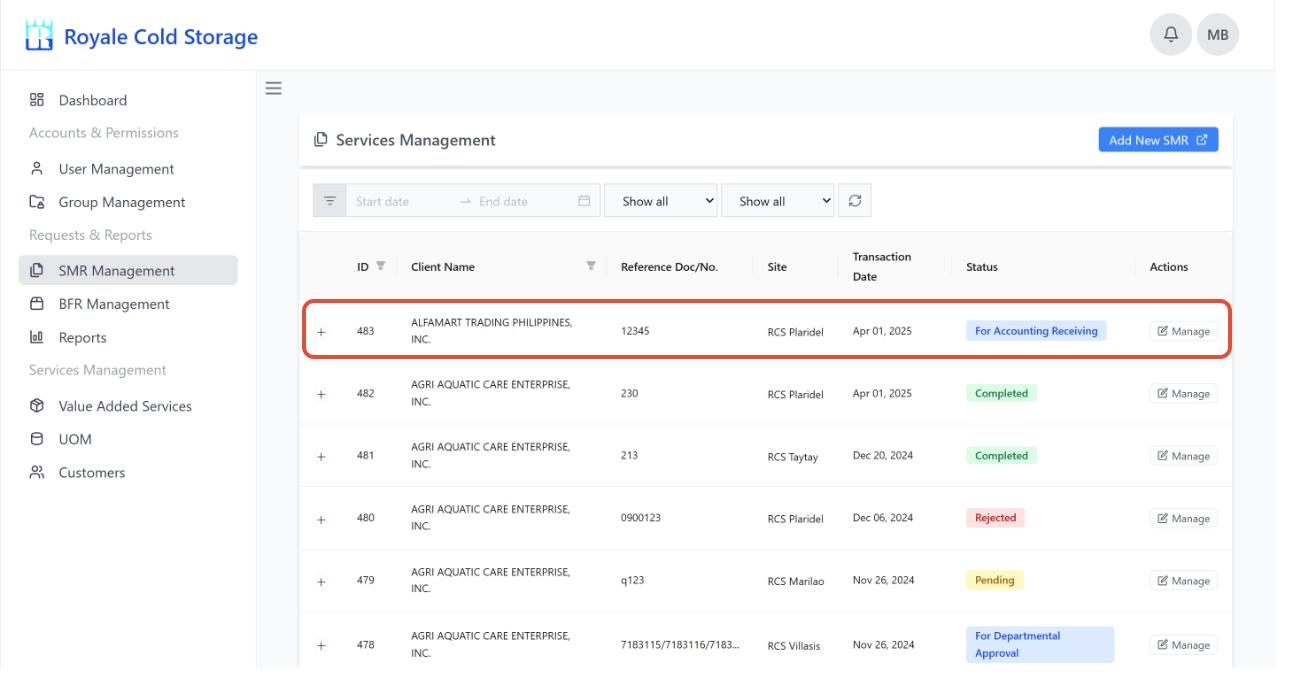Expand row 478 with the plus icon
Viewport: 1293px width, 678px height.
(x=321, y=645)
